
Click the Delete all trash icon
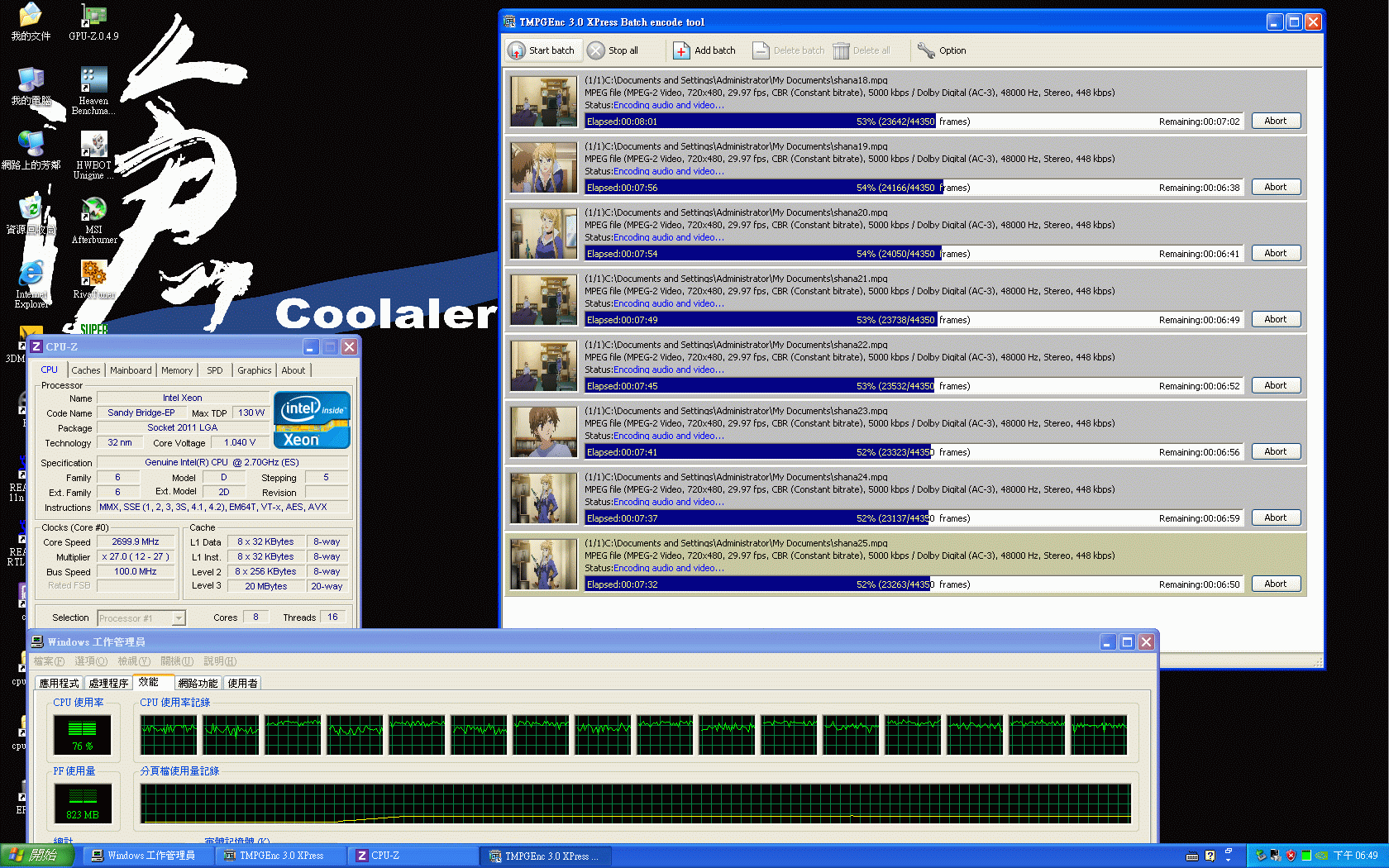click(x=841, y=50)
